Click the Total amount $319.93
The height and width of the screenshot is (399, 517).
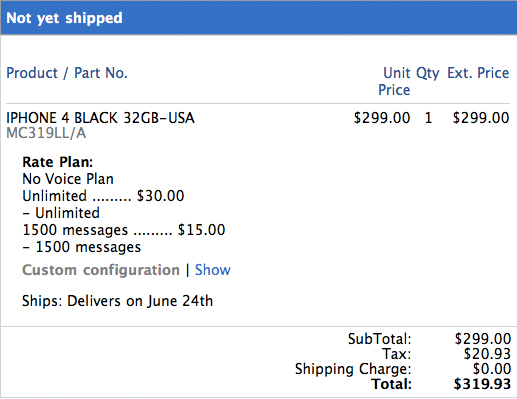[482, 384]
